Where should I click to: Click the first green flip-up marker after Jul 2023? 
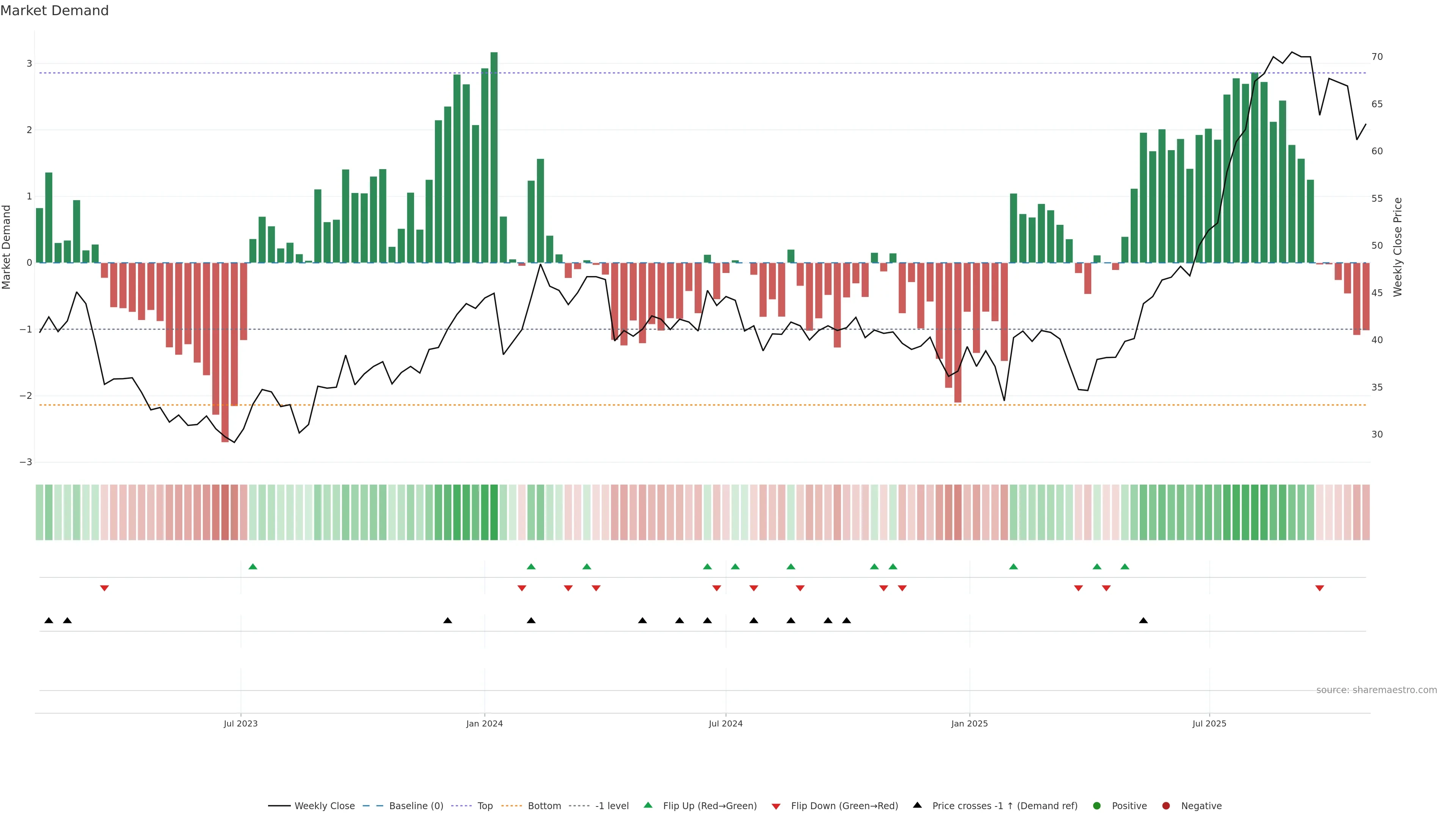(x=253, y=567)
